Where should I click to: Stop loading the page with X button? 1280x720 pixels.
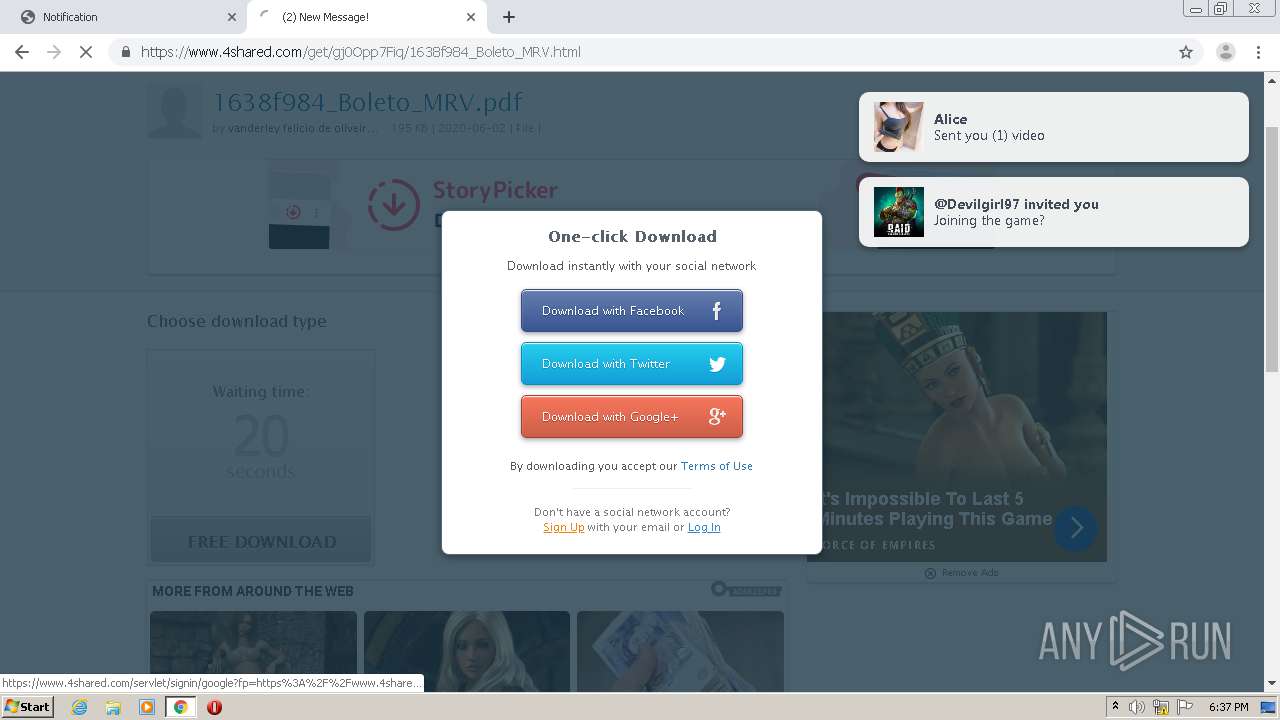[x=86, y=52]
